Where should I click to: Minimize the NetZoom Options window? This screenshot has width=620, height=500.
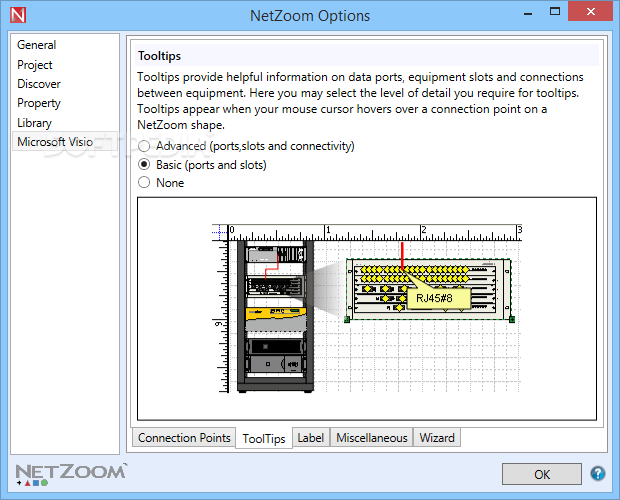(527, 12)
